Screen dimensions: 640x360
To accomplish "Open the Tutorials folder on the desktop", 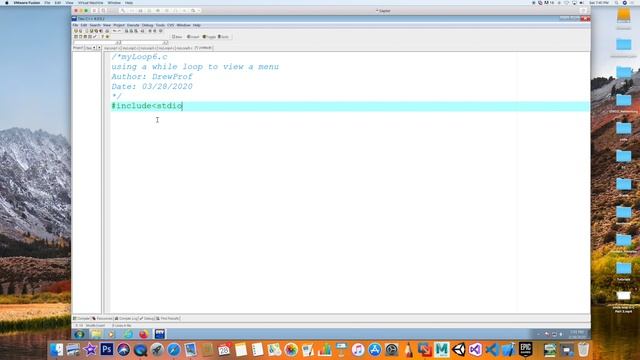I will 624,271.
